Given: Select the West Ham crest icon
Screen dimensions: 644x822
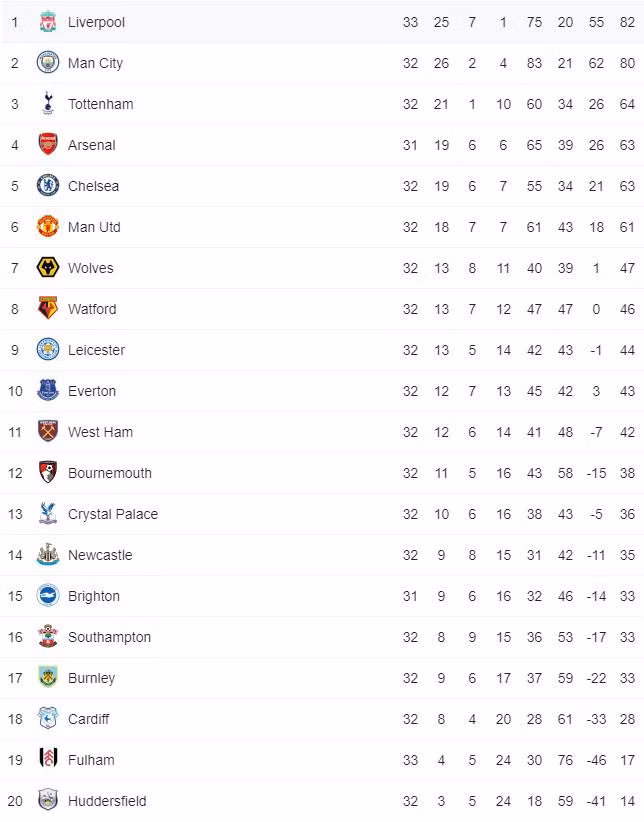Looking at the screenshot, I should point(47,432).
